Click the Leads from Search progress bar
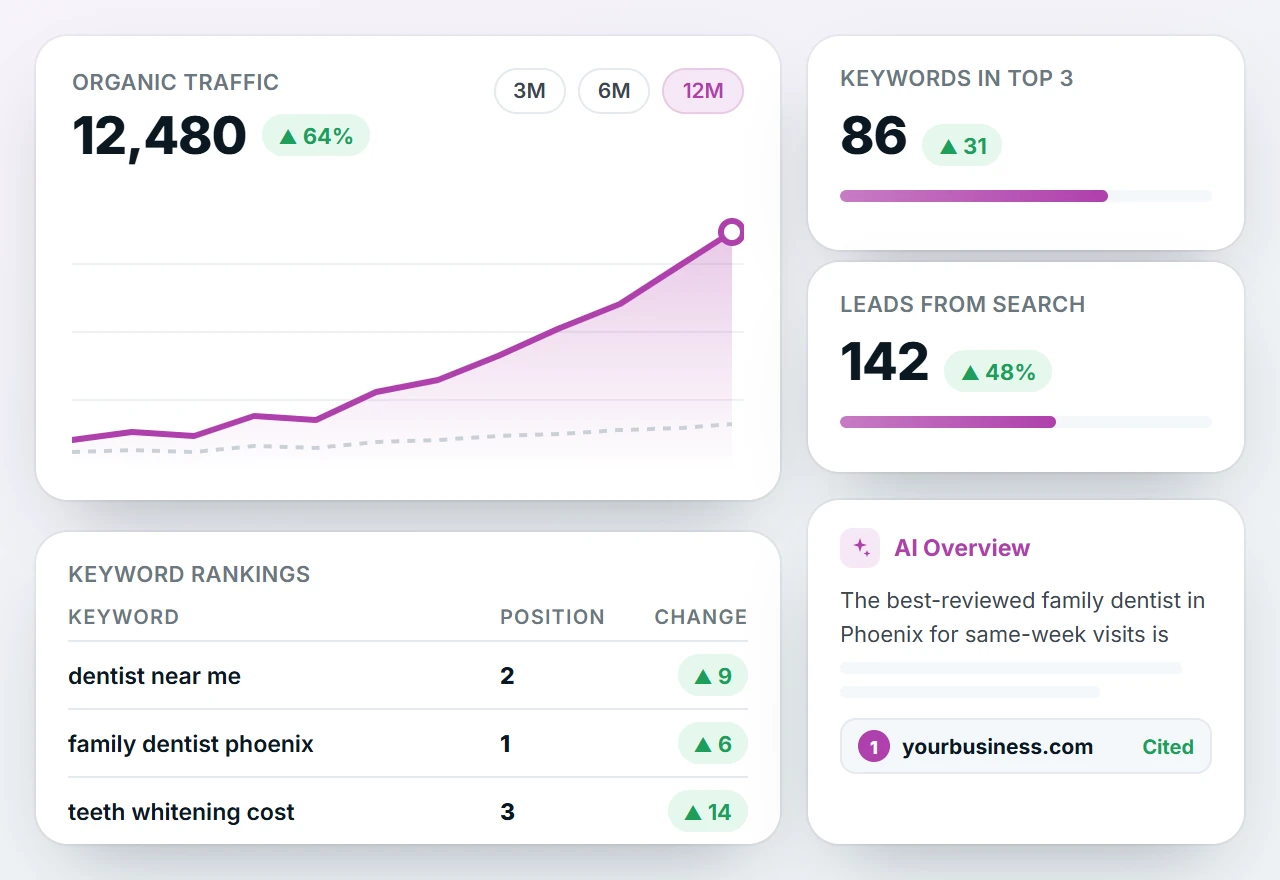 coord(1026,422)
